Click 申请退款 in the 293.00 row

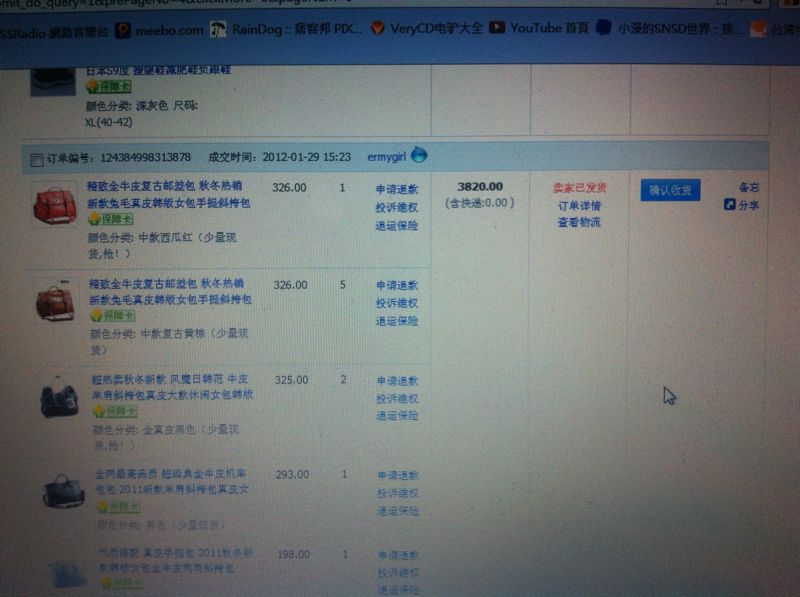[398, 476]
